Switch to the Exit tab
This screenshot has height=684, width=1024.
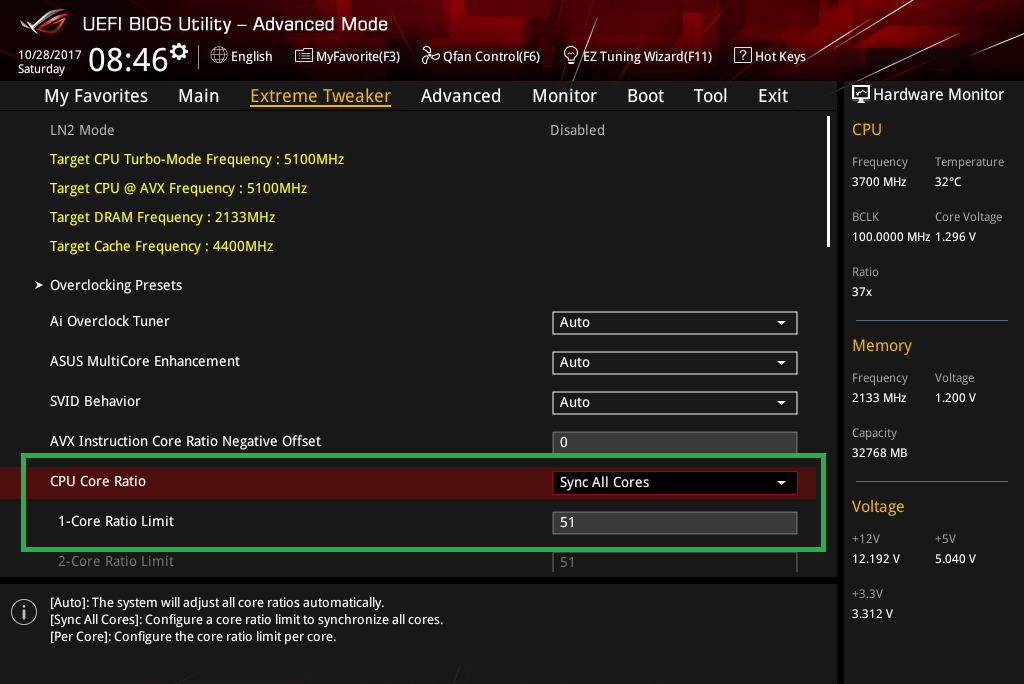[773, 96]
